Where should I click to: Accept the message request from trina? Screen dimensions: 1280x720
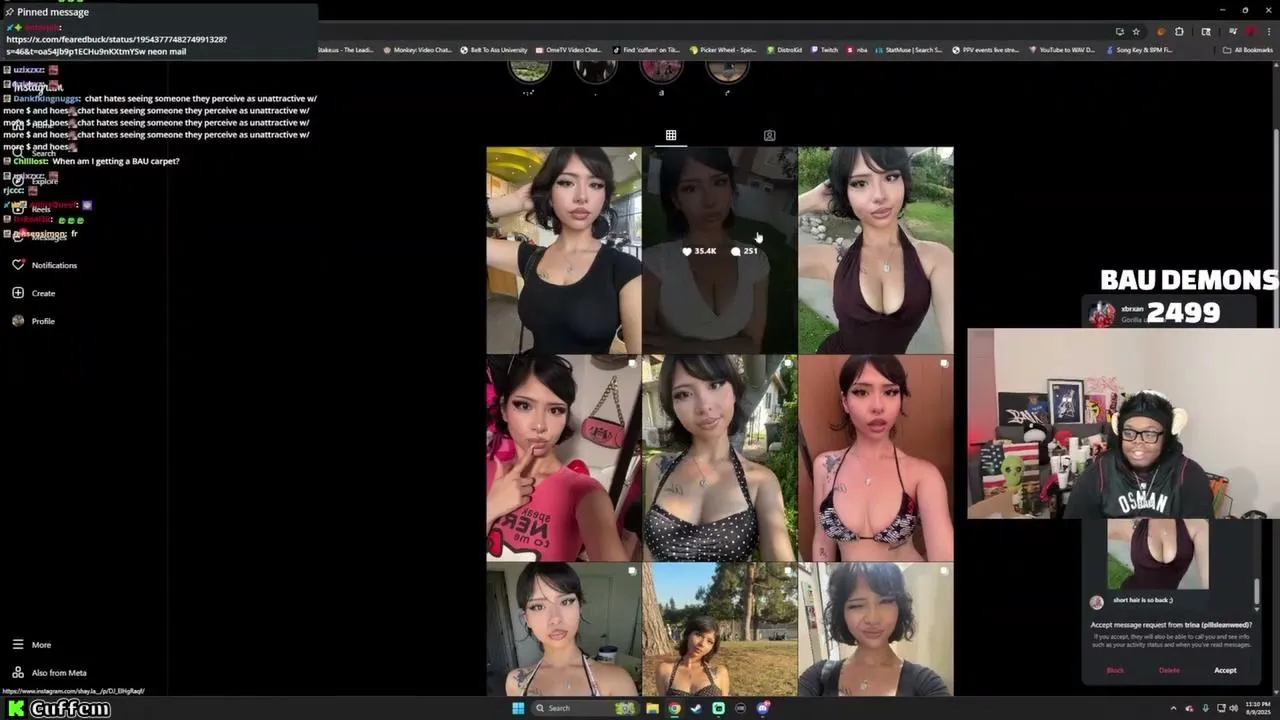coord(1225,670)
